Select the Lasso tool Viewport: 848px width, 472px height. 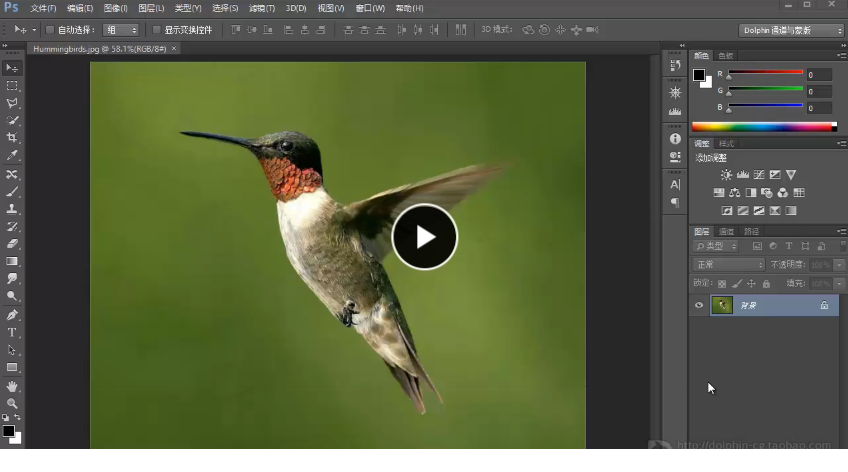click(x=12, y=103)
